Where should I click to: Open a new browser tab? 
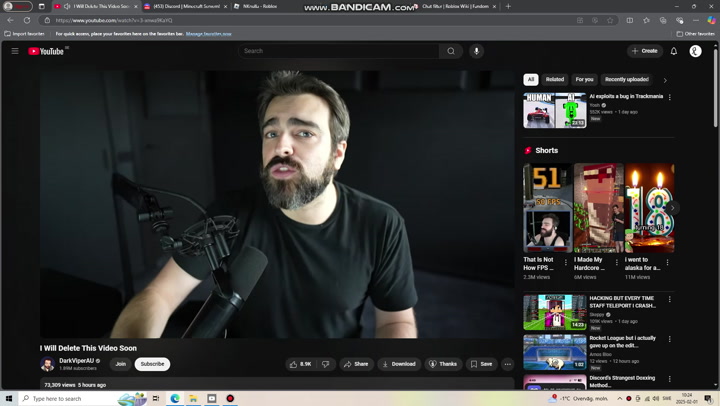click(508, 6)
